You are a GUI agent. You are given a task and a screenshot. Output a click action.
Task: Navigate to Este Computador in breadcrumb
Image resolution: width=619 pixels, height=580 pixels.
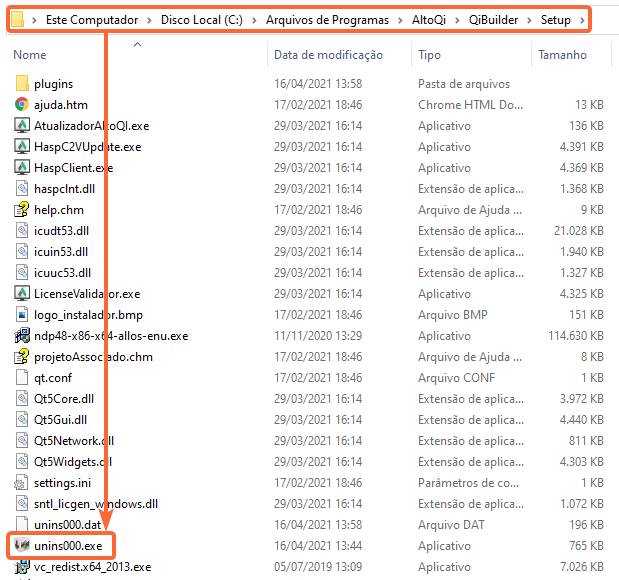coord(92,20)
